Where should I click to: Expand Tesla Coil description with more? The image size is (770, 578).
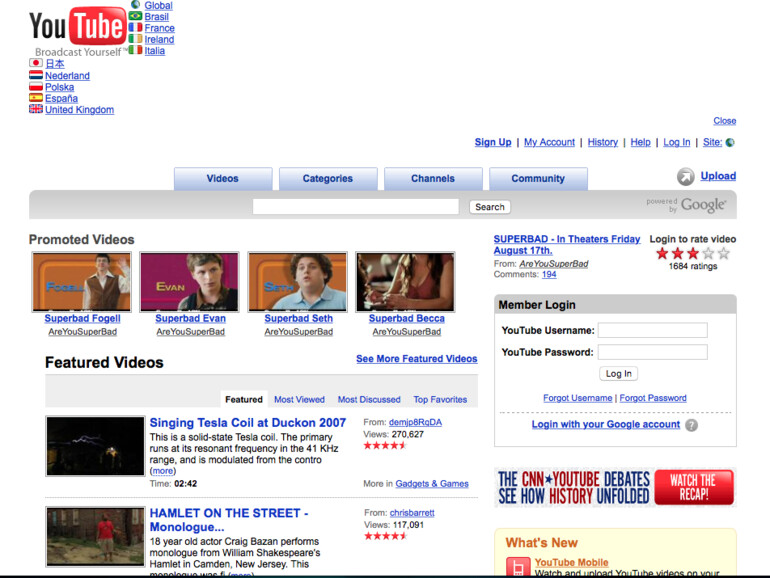tap(163, 471)
